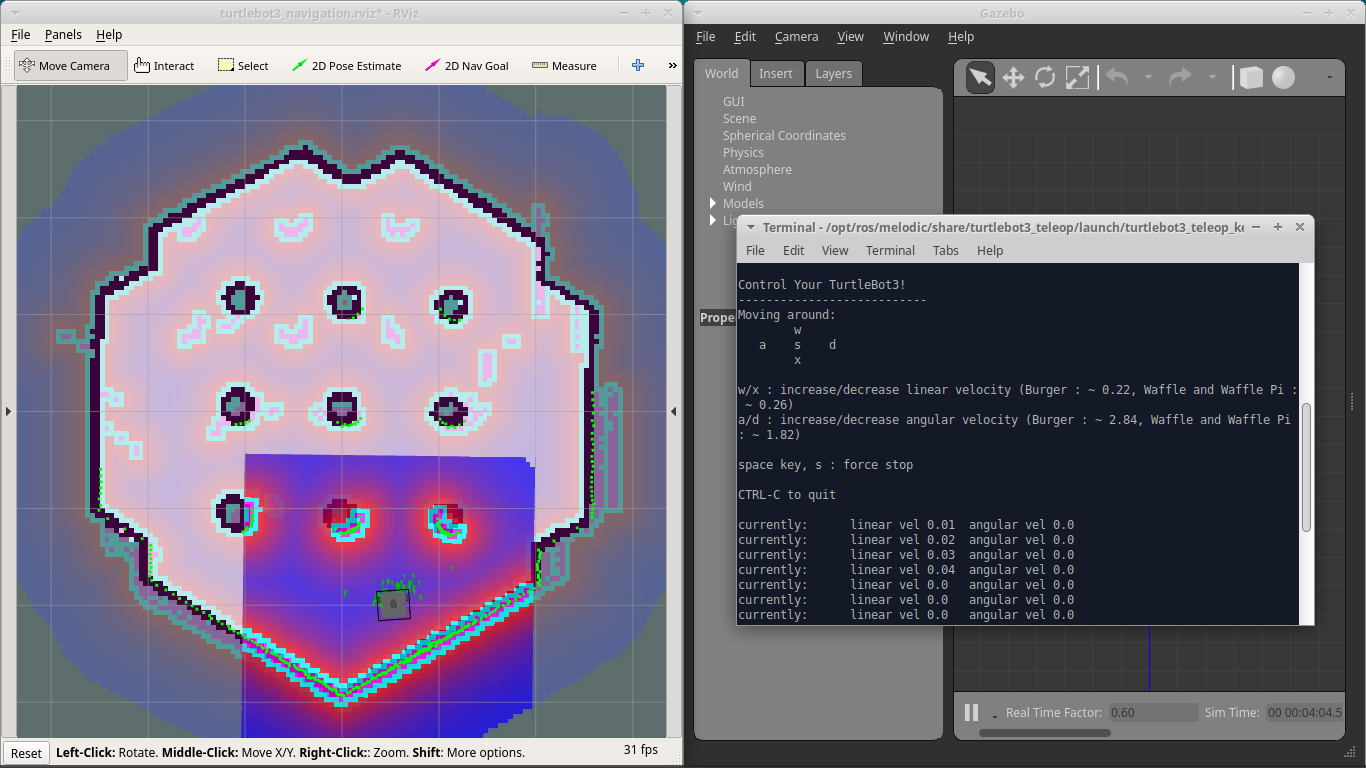Insert a sphere shape in Gazebo
1366x768 pixels.
1285,77
